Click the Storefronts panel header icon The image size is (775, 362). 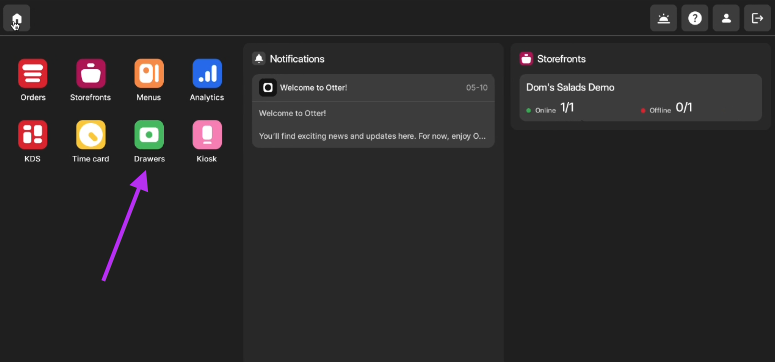[526, 58]
